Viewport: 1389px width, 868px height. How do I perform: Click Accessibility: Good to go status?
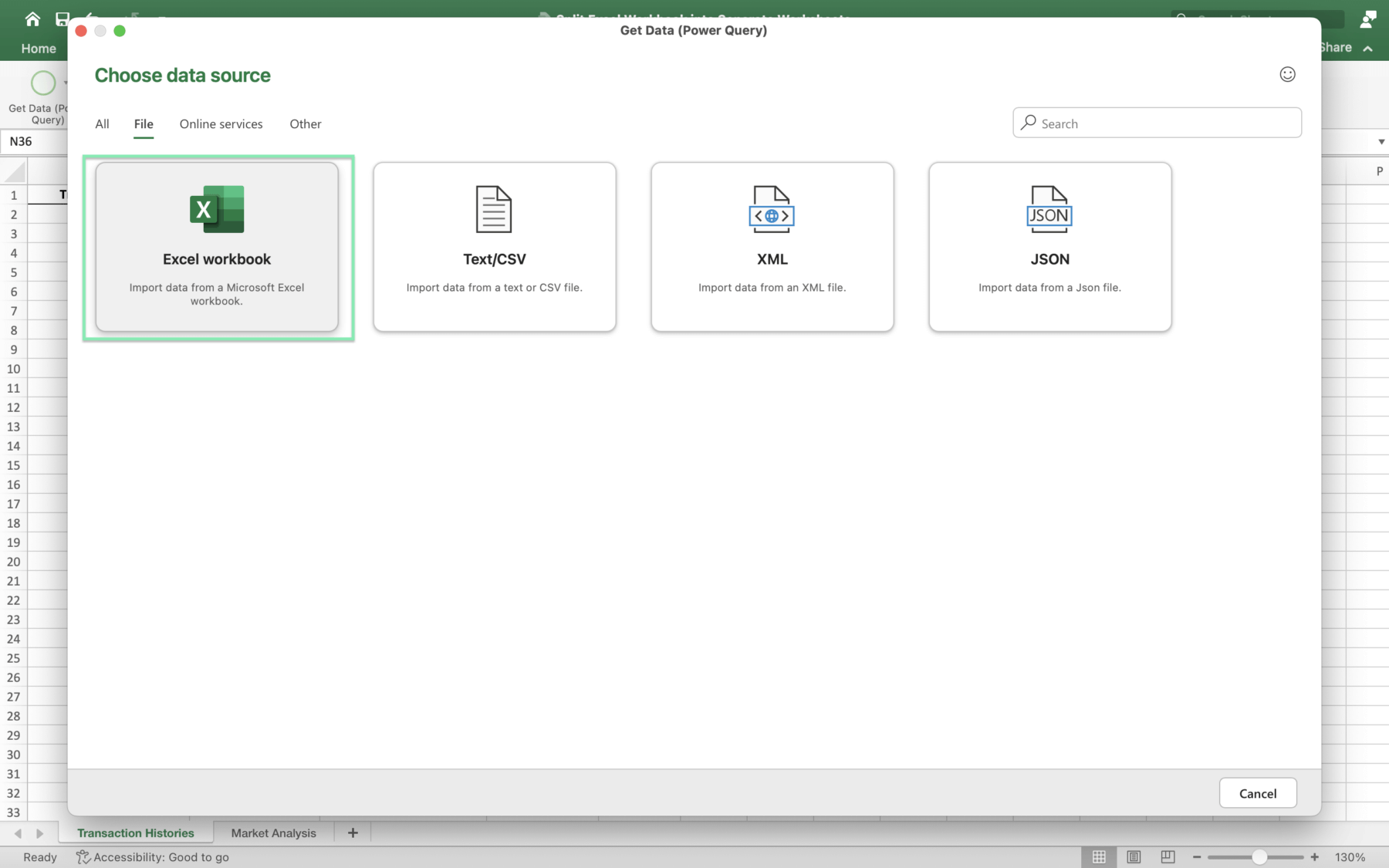tap(153, 857)
